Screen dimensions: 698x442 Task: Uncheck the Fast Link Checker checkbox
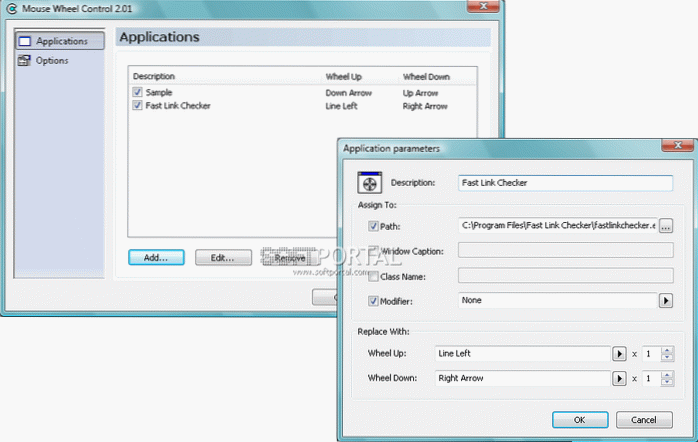[137, 106]
